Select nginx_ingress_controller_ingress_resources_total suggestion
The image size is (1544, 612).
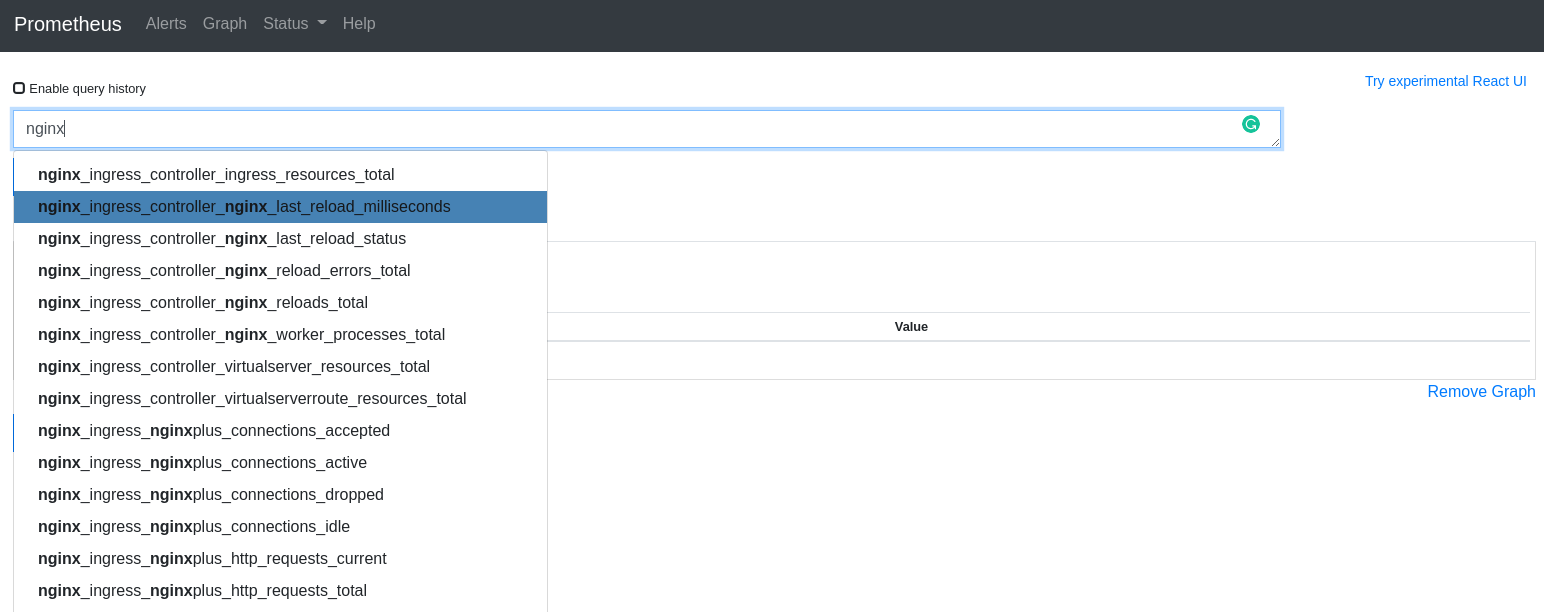click(x=280, y=175)
